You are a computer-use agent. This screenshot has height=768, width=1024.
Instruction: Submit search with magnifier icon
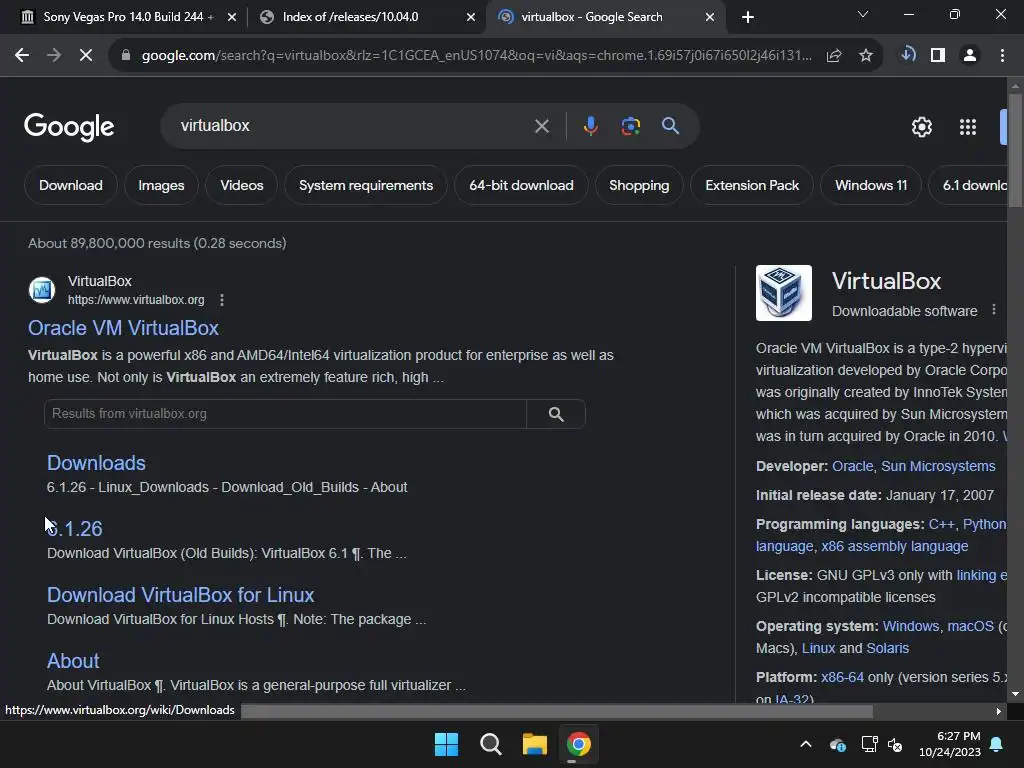671,126
